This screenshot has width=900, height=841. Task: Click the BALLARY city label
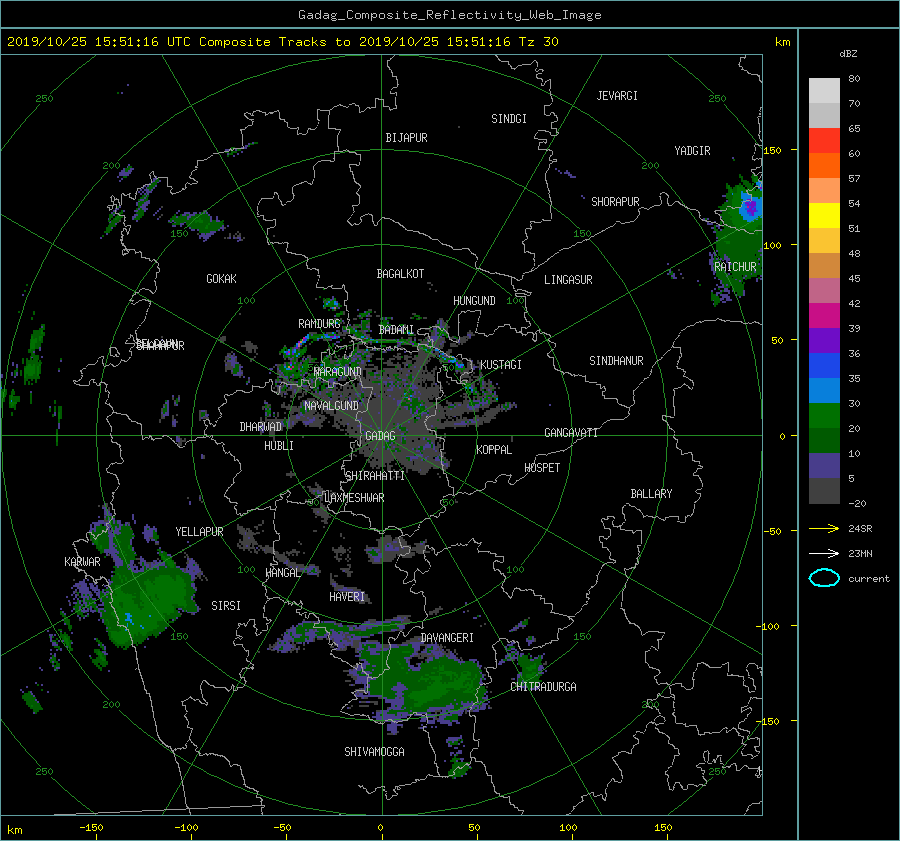click(x=651, y=494)
